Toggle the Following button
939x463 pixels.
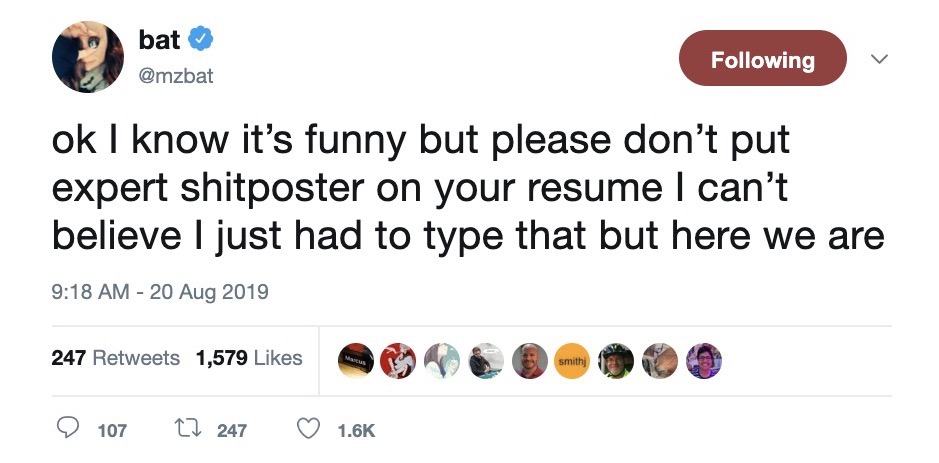[x=762, y=58]
